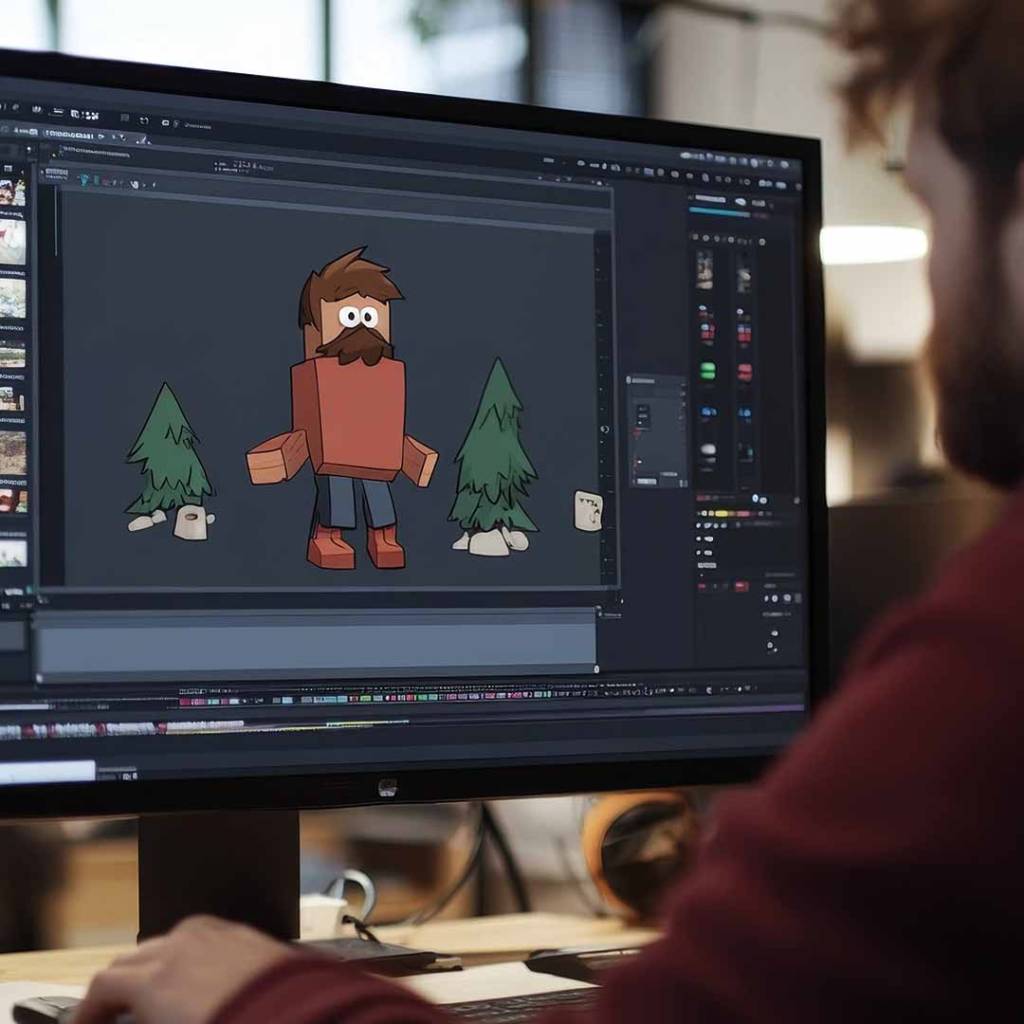Screen dimensions: 1024x1024
Task: Click the cyan tool icon in canvas toolbar
Action: click(85, 179)
